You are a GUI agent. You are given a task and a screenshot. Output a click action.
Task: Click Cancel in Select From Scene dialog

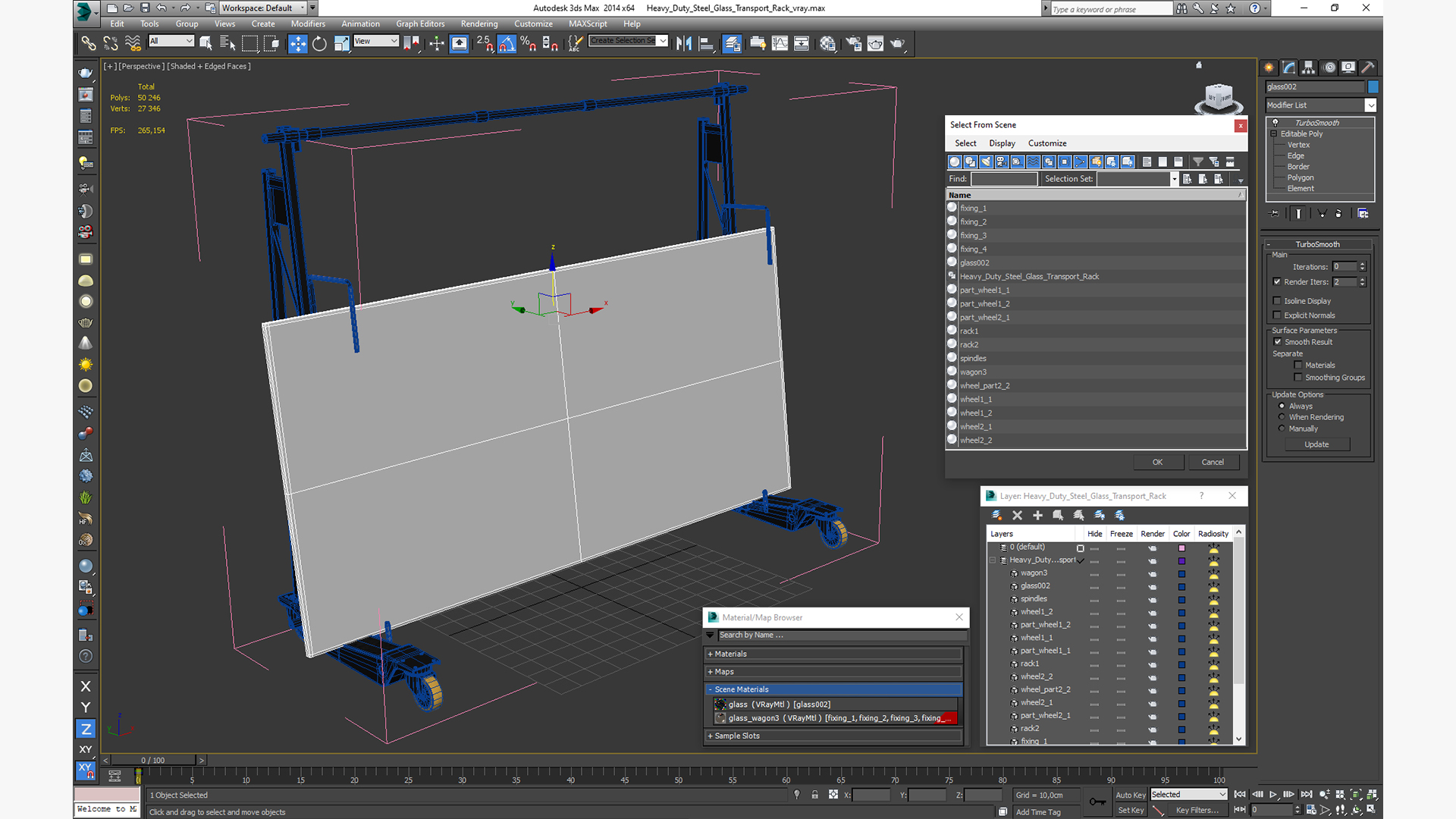(x=1213, y=462)
